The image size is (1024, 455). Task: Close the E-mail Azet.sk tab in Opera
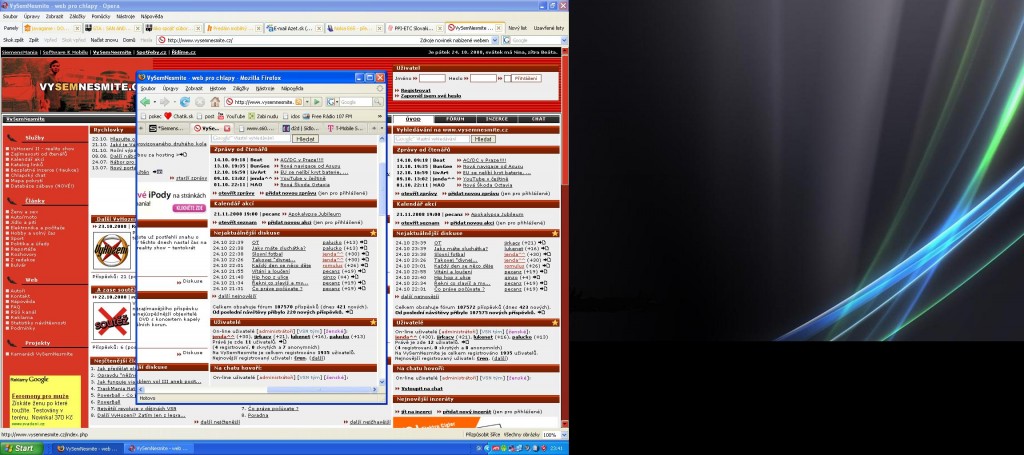319,28
